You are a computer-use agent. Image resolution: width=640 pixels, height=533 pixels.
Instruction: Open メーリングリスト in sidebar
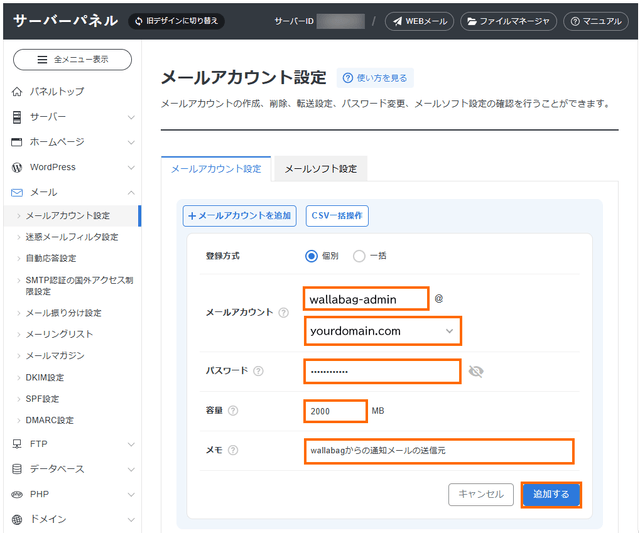point(60,334)
